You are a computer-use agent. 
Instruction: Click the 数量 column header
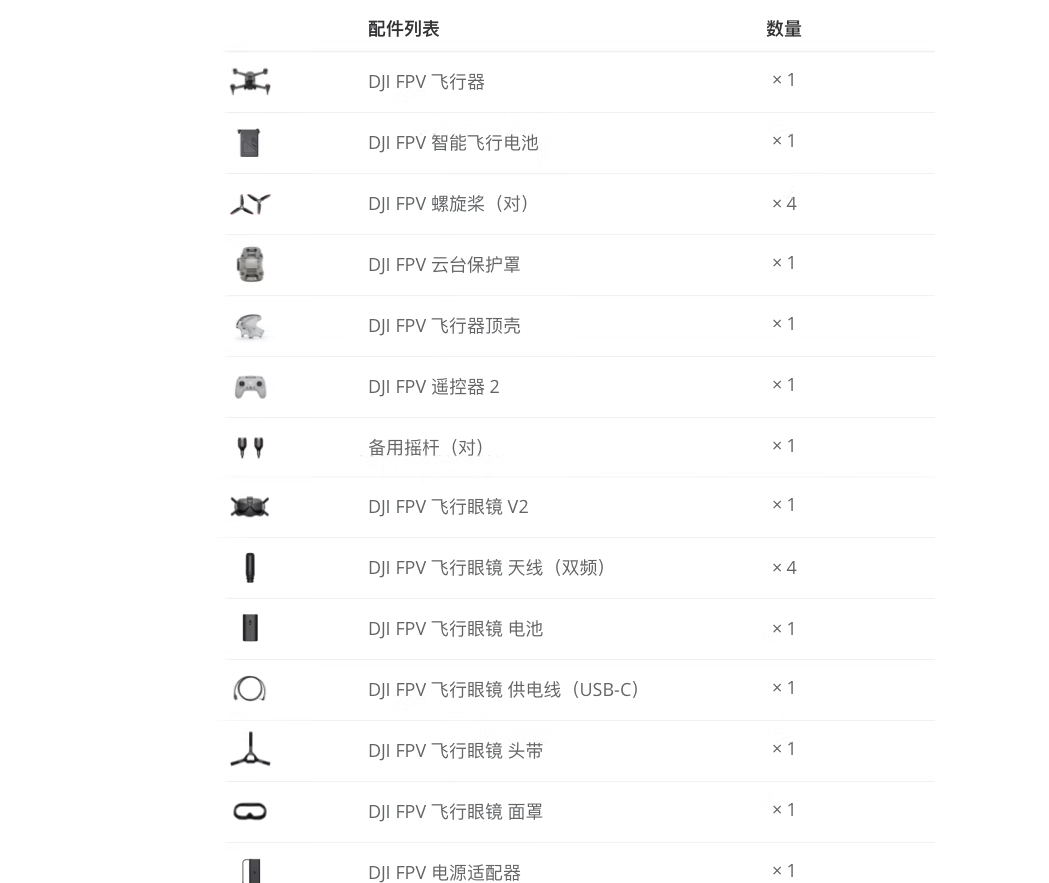click(783, 29)
